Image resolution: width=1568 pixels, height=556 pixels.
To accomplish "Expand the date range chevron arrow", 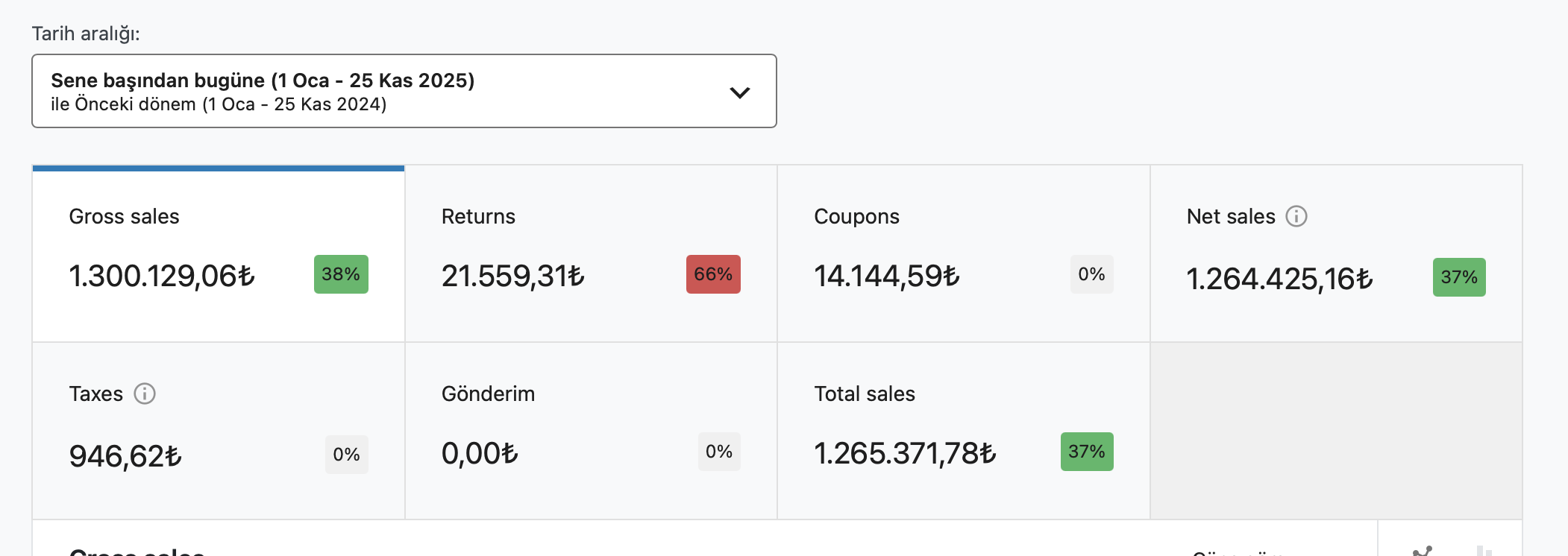I will coord(739,92).
